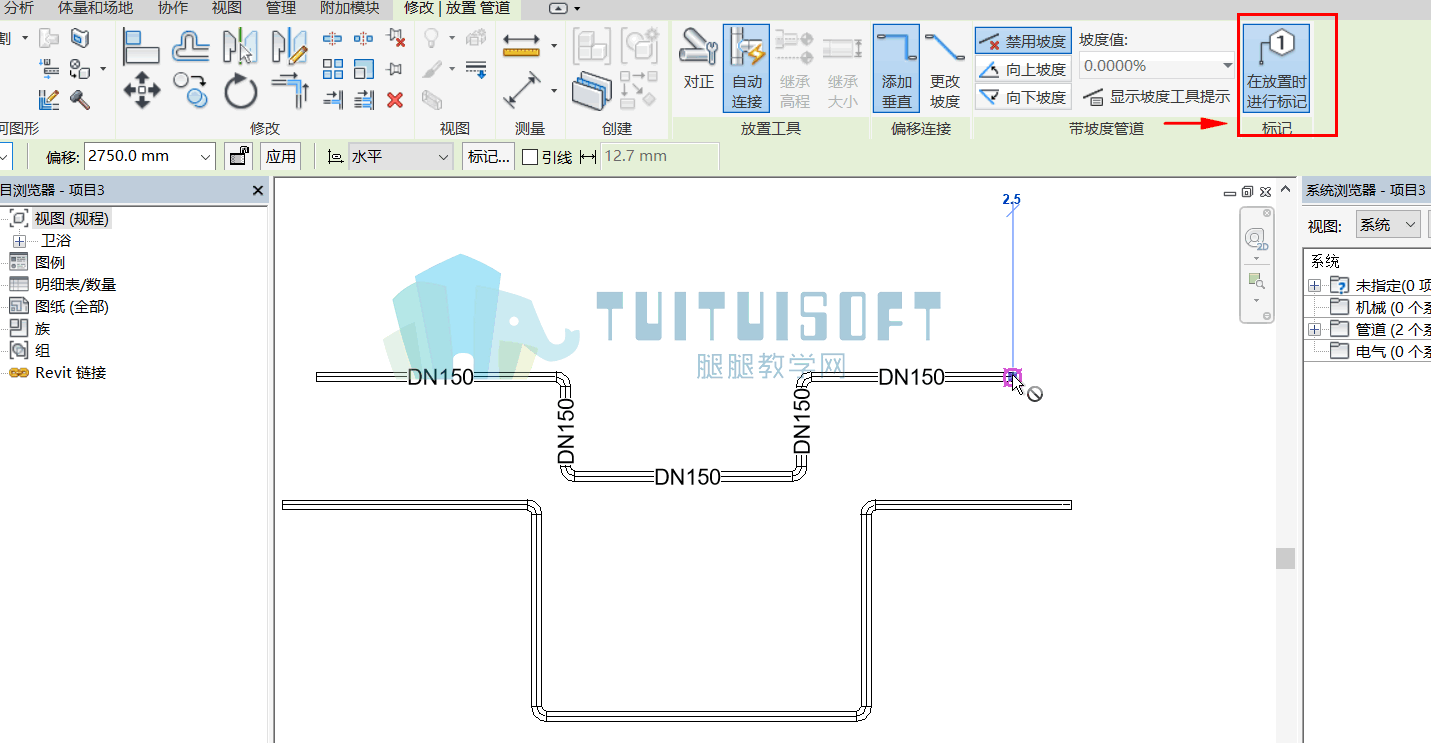Select the Align tool in Modify panel
The image size is (1431, 743).
click(141, 46)
